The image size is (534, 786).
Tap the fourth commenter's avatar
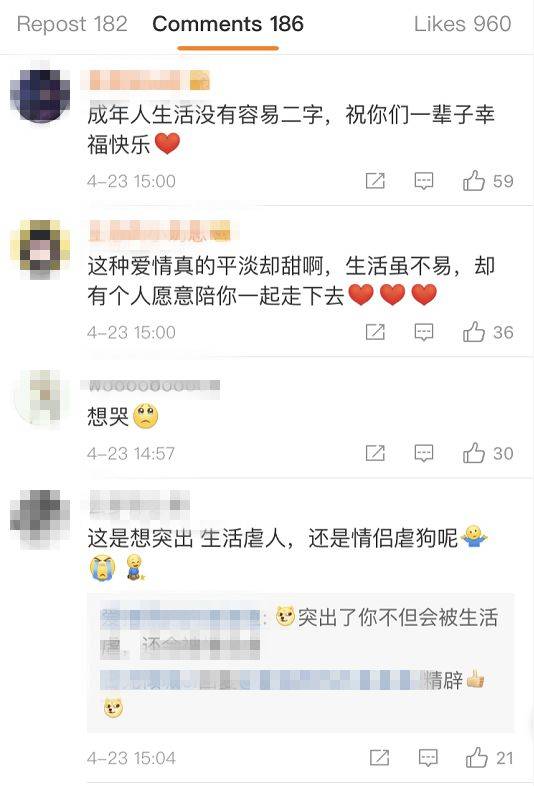tap(40, 519)
